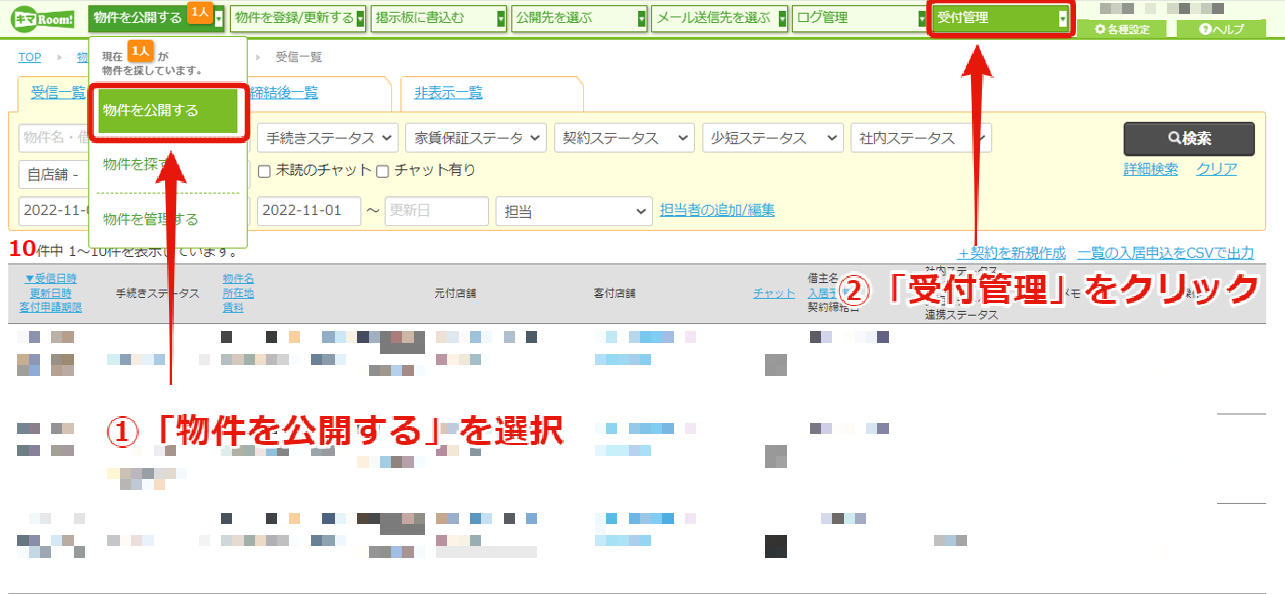Open the 自店舗 filter dropdown
Image resolution: width=1285 pixels, height=594 pixels.
pyautogui.click(x=54, y=174)
